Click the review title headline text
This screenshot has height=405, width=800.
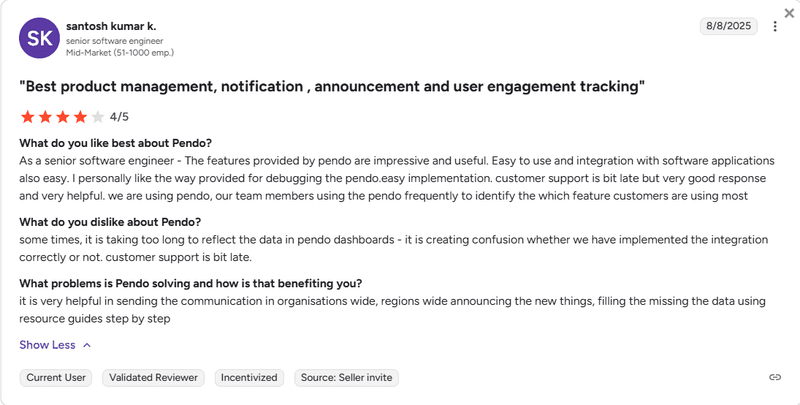pyautogui.click(x=332, y=87)
